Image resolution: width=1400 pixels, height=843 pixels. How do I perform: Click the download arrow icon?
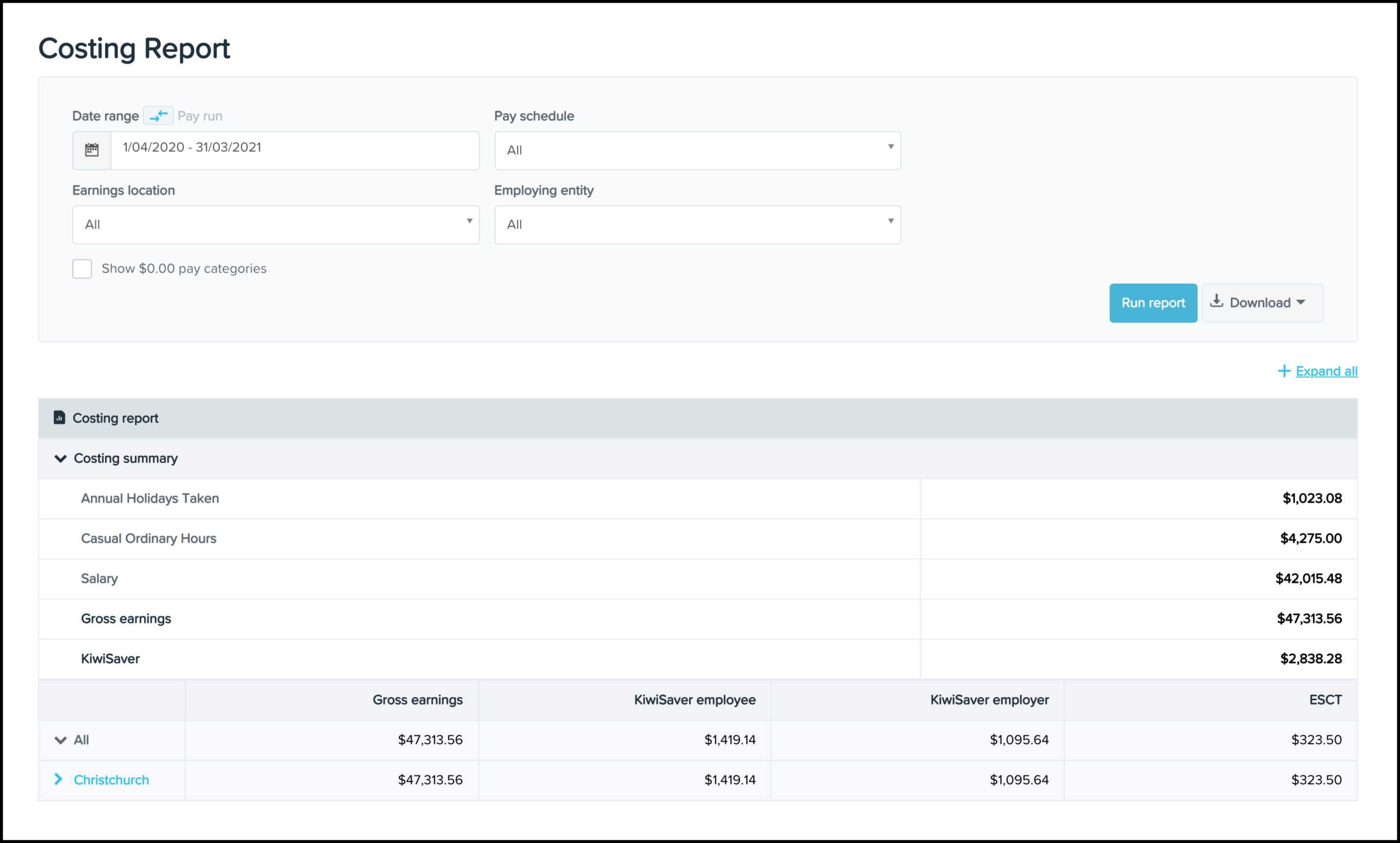coord(1216,302)
